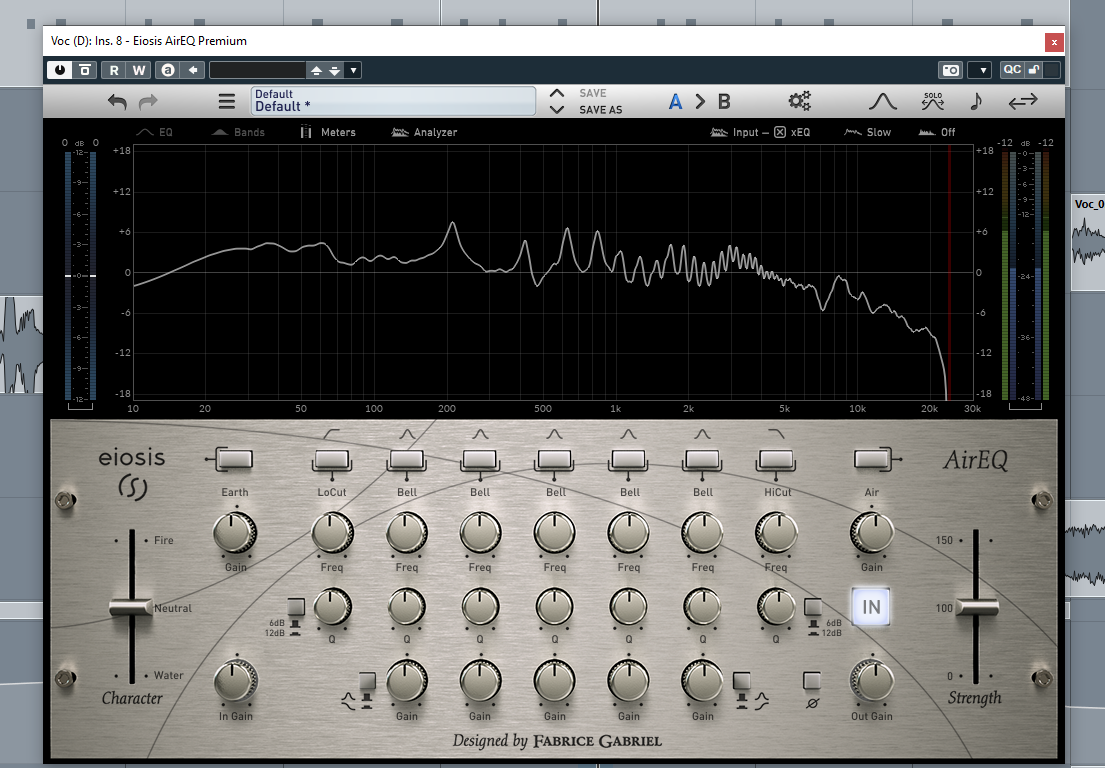Open the settings gears icon
The image size is (1105, 768).
point(800,101)
